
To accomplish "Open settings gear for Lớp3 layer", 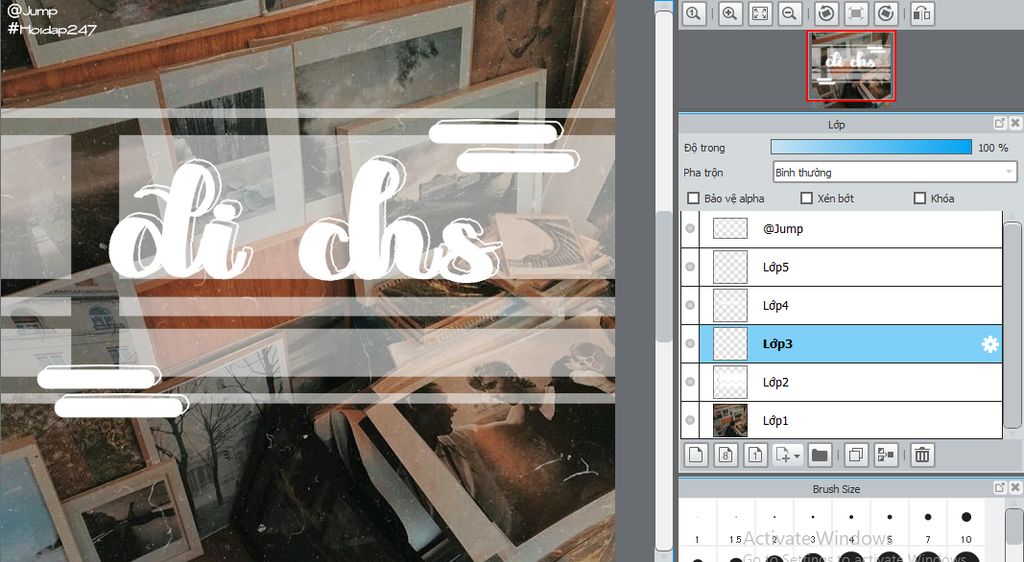I will pos(990,344).
